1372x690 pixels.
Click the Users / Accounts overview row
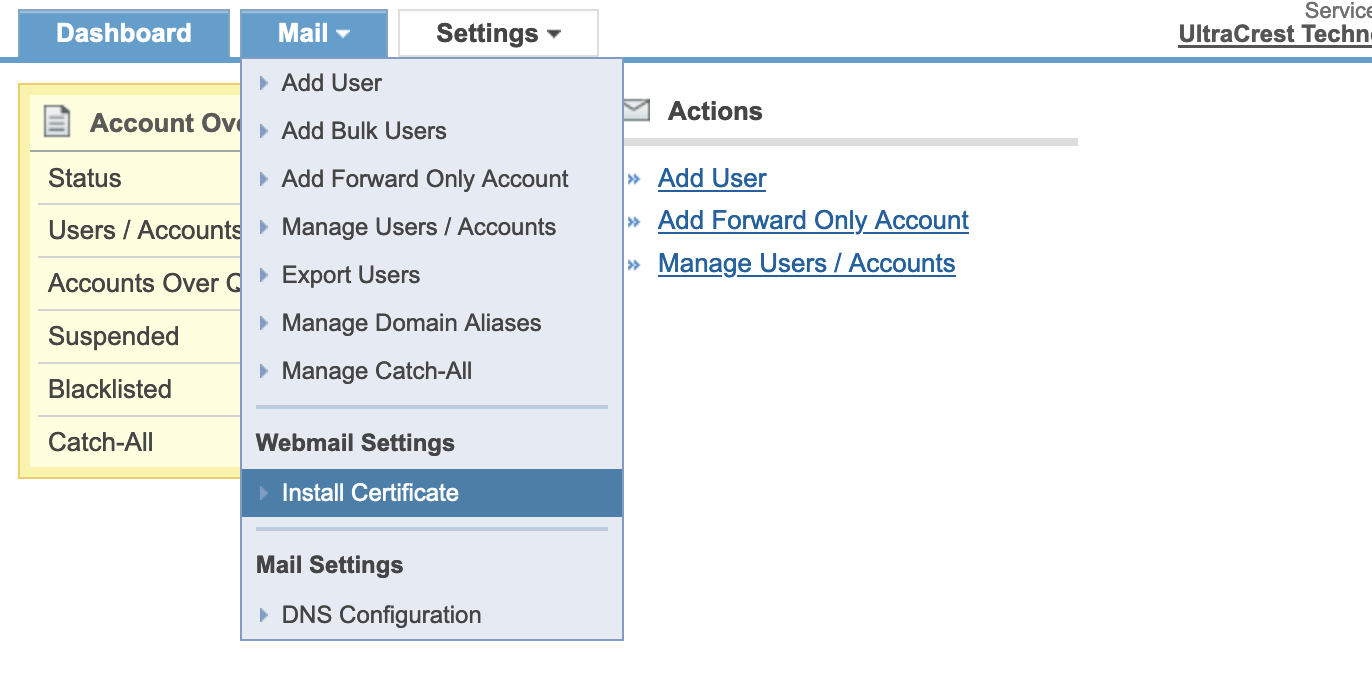pyautogui.click(x=139, y=231)
